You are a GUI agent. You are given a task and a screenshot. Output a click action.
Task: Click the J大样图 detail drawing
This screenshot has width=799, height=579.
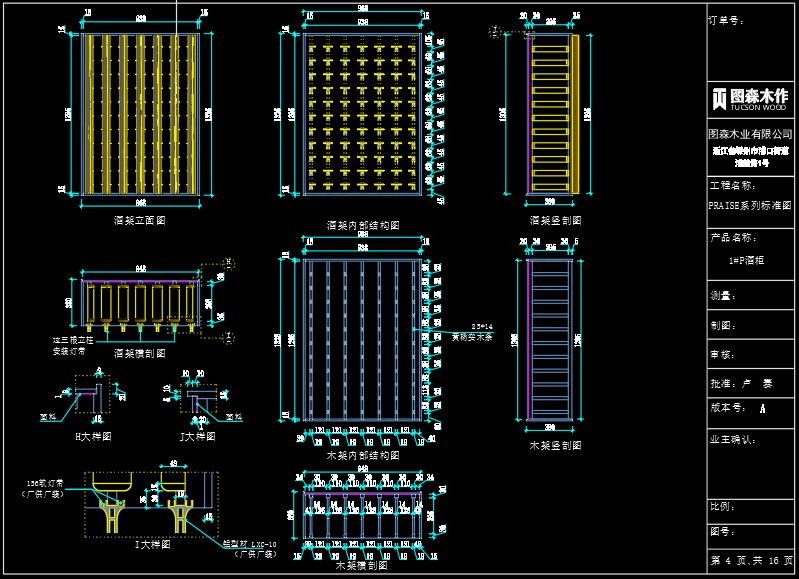(197, 400)
